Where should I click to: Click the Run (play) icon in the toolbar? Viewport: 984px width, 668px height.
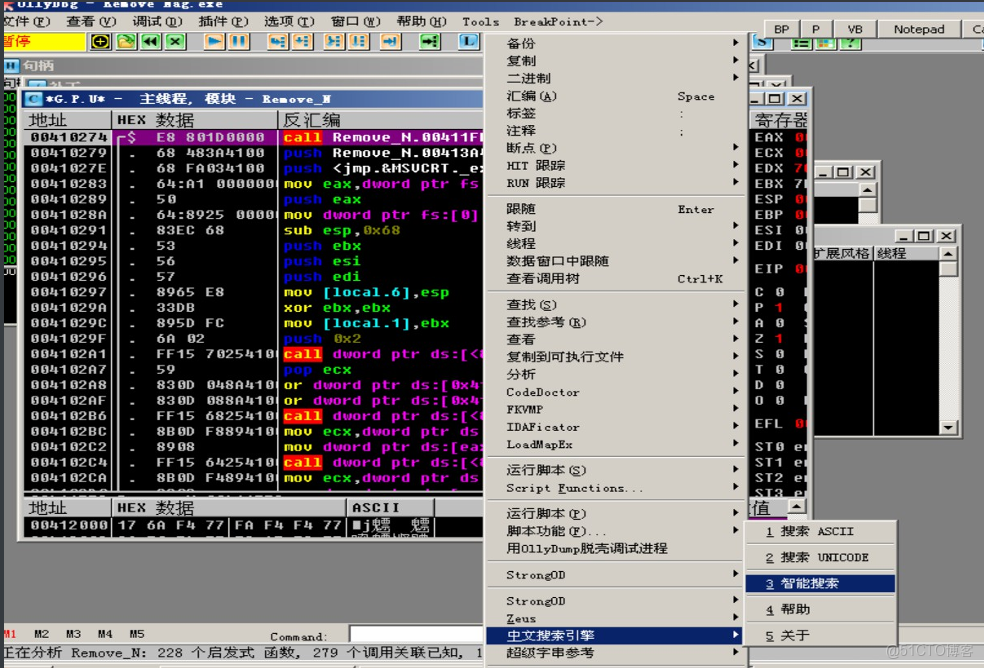[x=214, y=41]
